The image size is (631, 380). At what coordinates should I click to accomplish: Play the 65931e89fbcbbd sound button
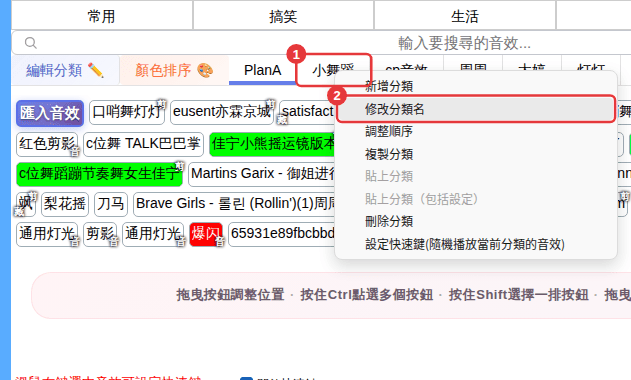coord(282,234)
